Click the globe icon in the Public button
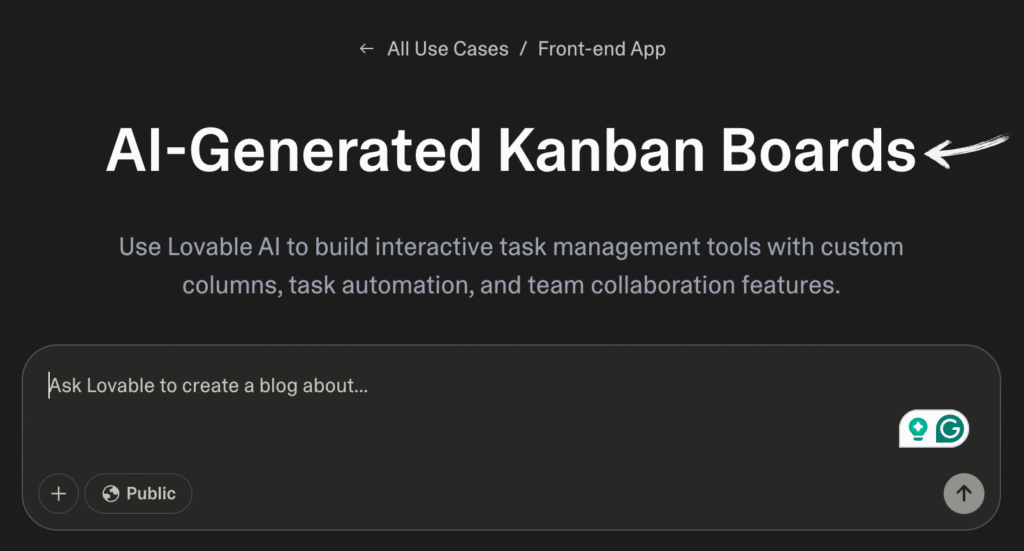The width and height of the screenshot is (1024, 551). pos(111,493)
